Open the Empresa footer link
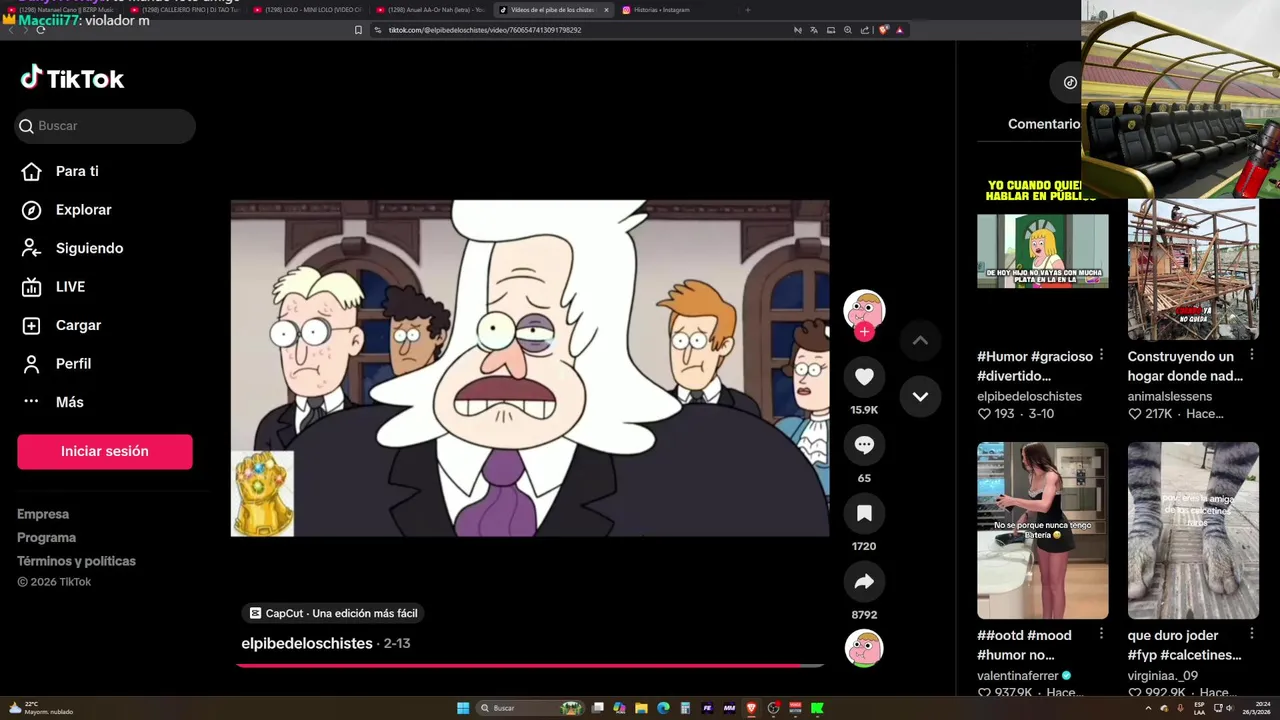Image resolution: width=1280 pixels, height=720 pixels. [x=43, y=514]
